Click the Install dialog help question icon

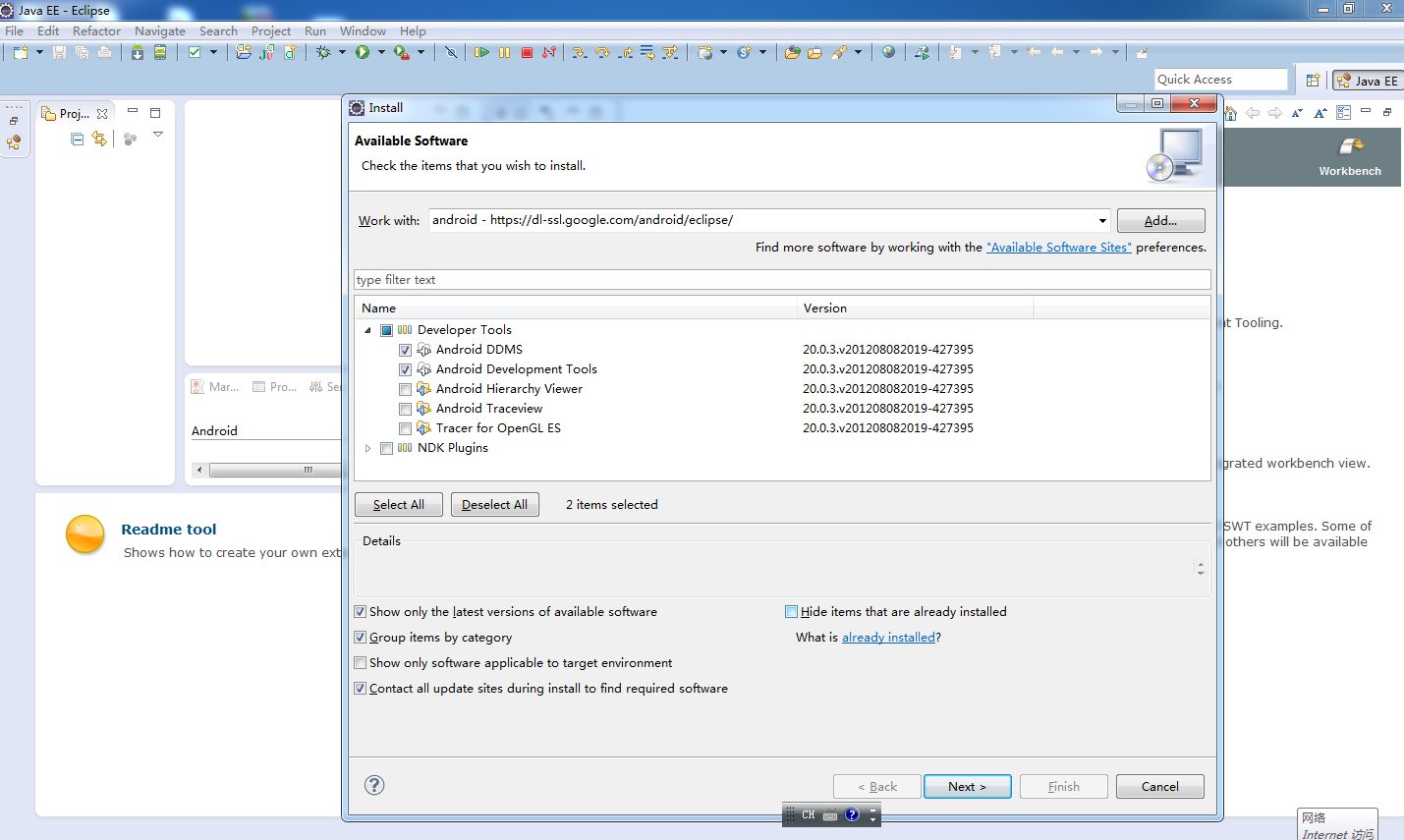click(374, 785)
